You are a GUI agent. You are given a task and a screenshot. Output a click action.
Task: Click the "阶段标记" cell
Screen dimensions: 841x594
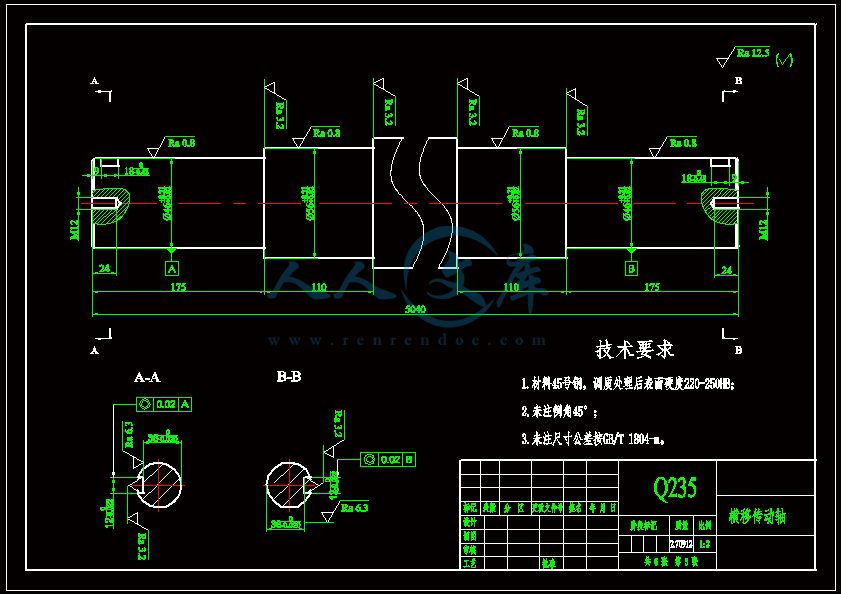point(643,526)
